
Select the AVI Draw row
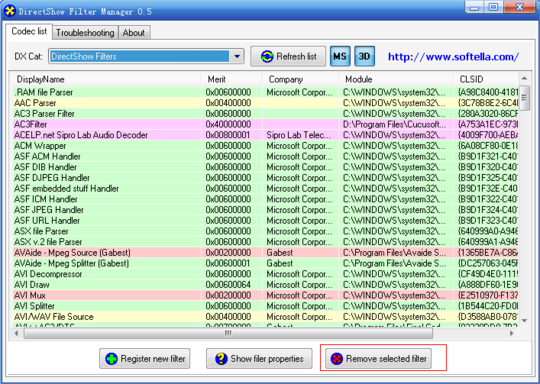tap(266, 284)
